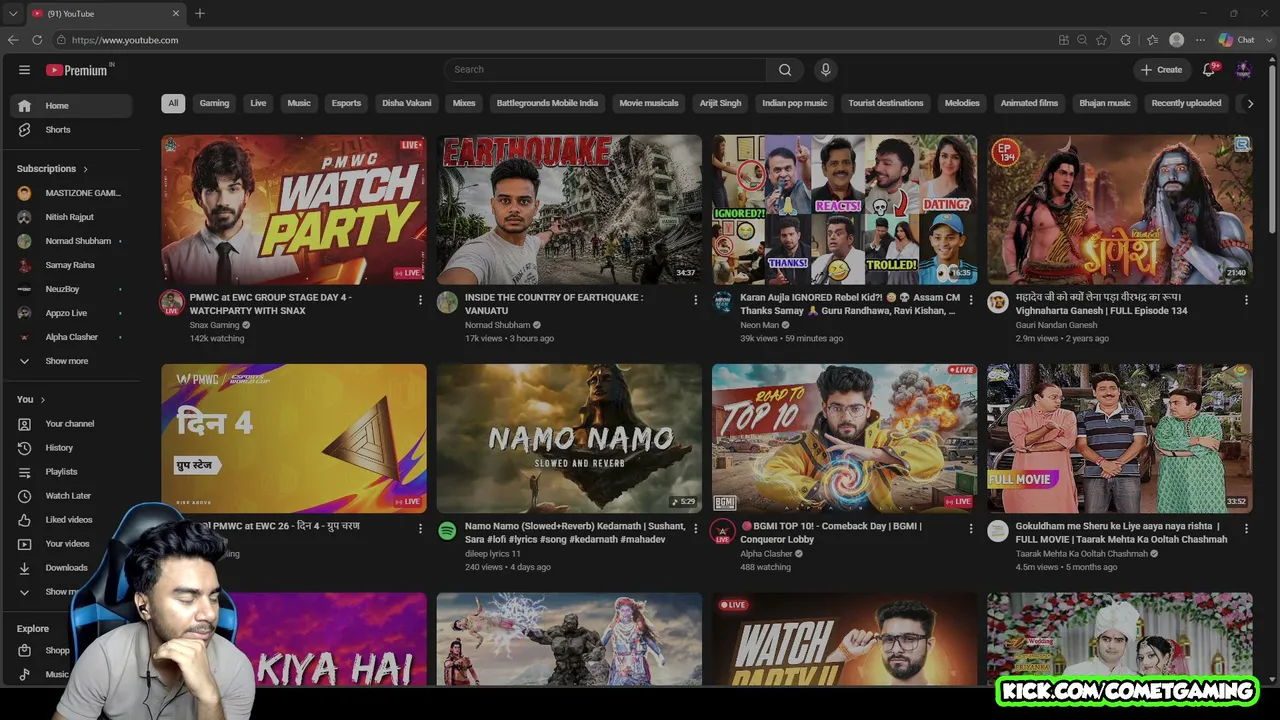Image resolution: width=1280 pixels, height=720 pixels.
Task: Open Playlists in the sidebar
Action: [60, 472]
